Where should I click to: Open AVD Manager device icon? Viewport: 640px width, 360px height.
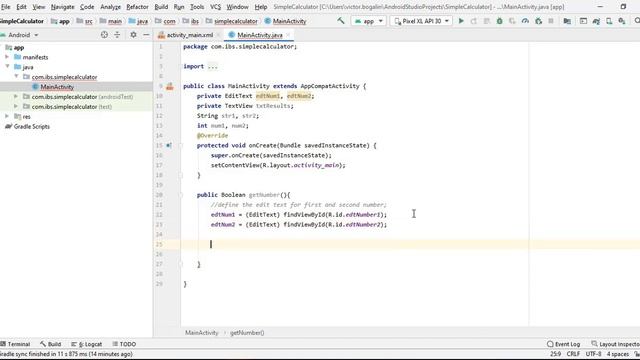coord(609,21)
